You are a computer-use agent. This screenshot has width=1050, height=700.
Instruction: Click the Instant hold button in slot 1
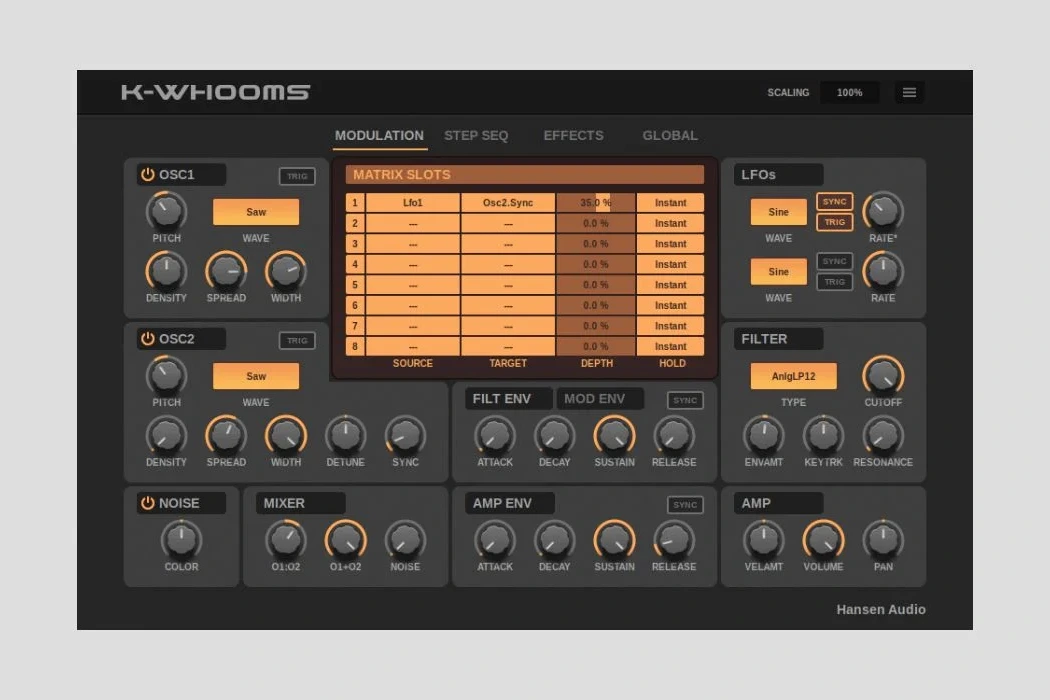tap(670, 203)
